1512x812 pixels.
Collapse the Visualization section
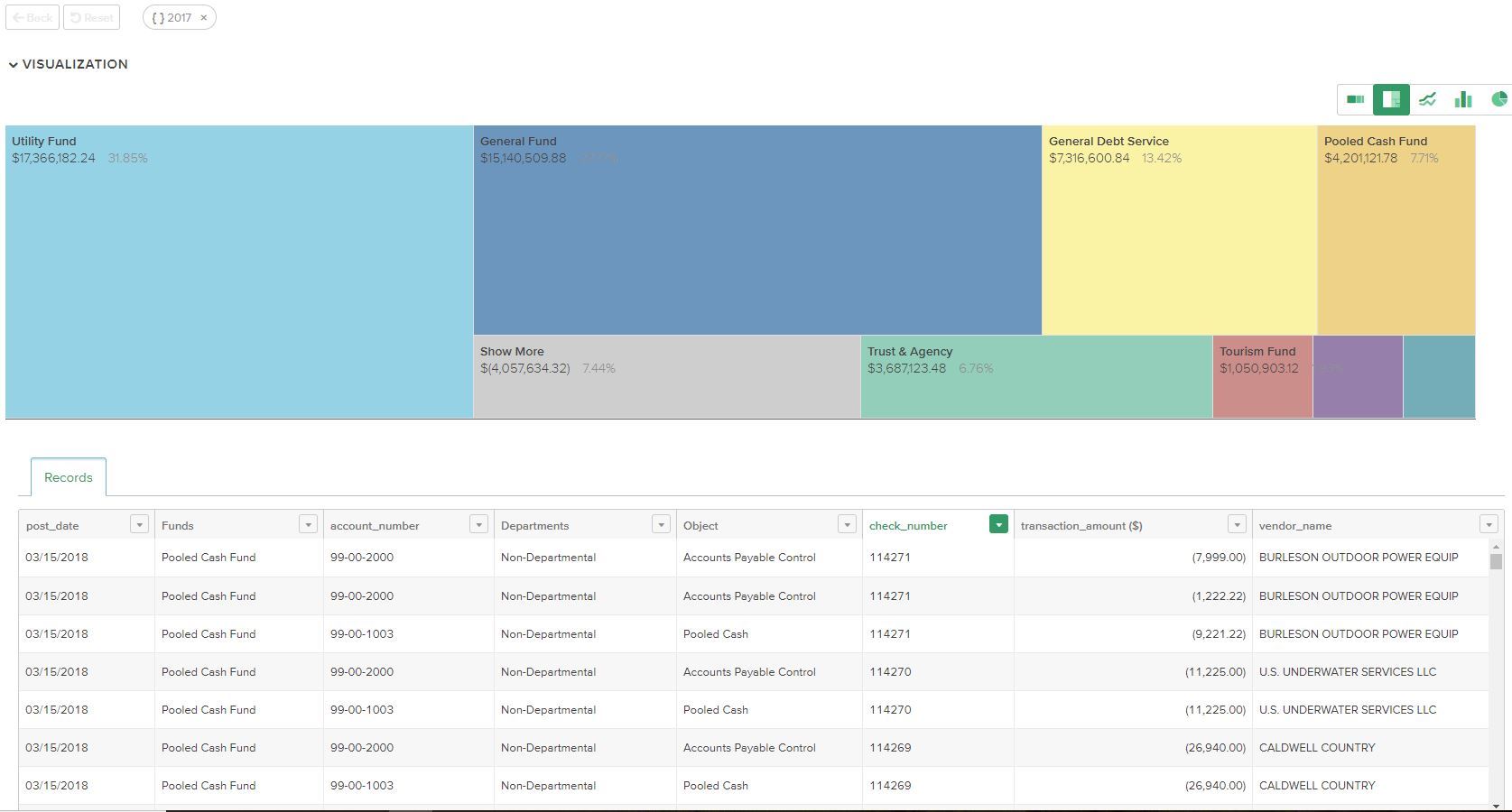[x=14, y=65]
